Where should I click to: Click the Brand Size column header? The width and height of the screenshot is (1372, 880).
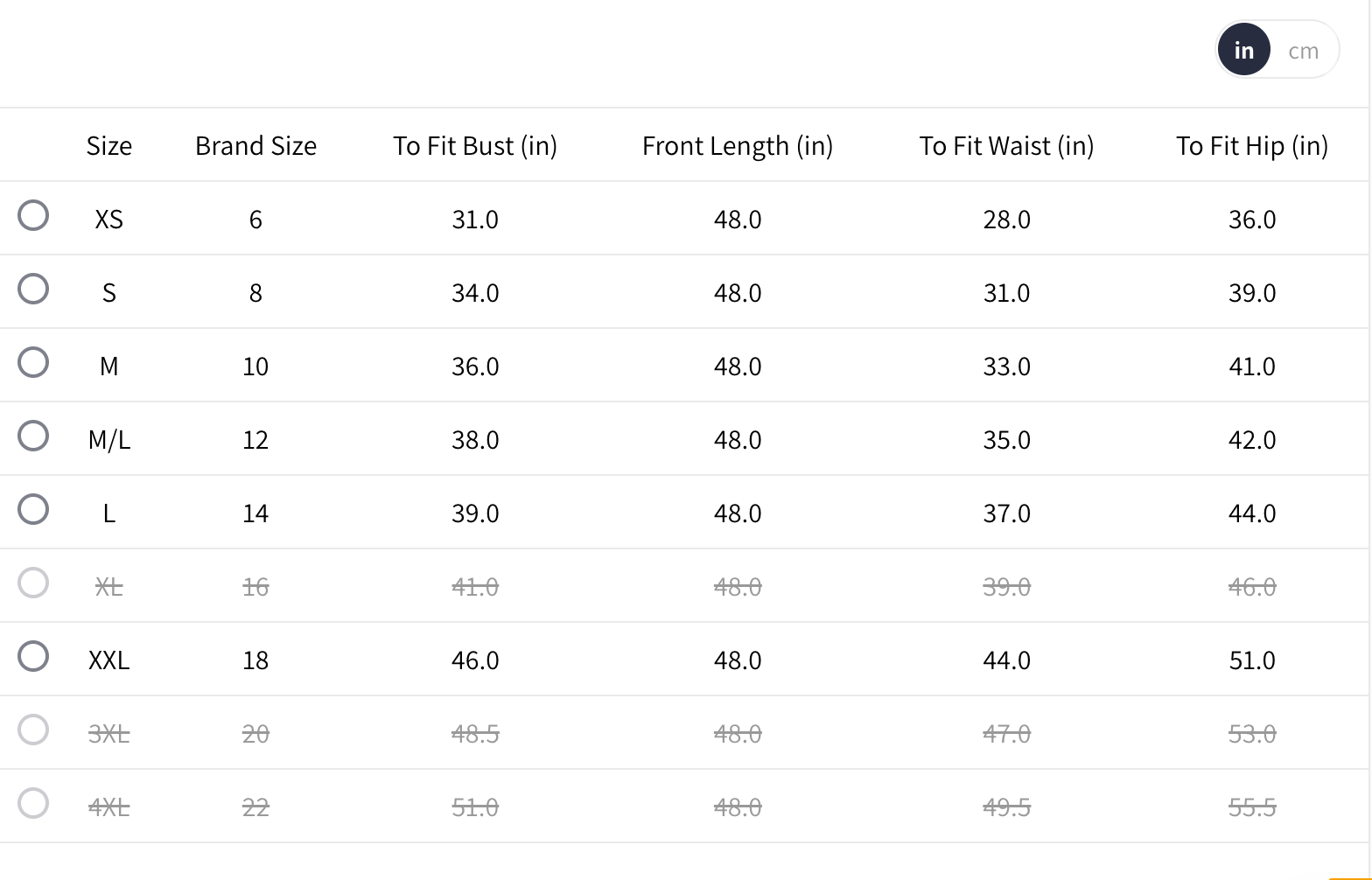tap(255, 145)
